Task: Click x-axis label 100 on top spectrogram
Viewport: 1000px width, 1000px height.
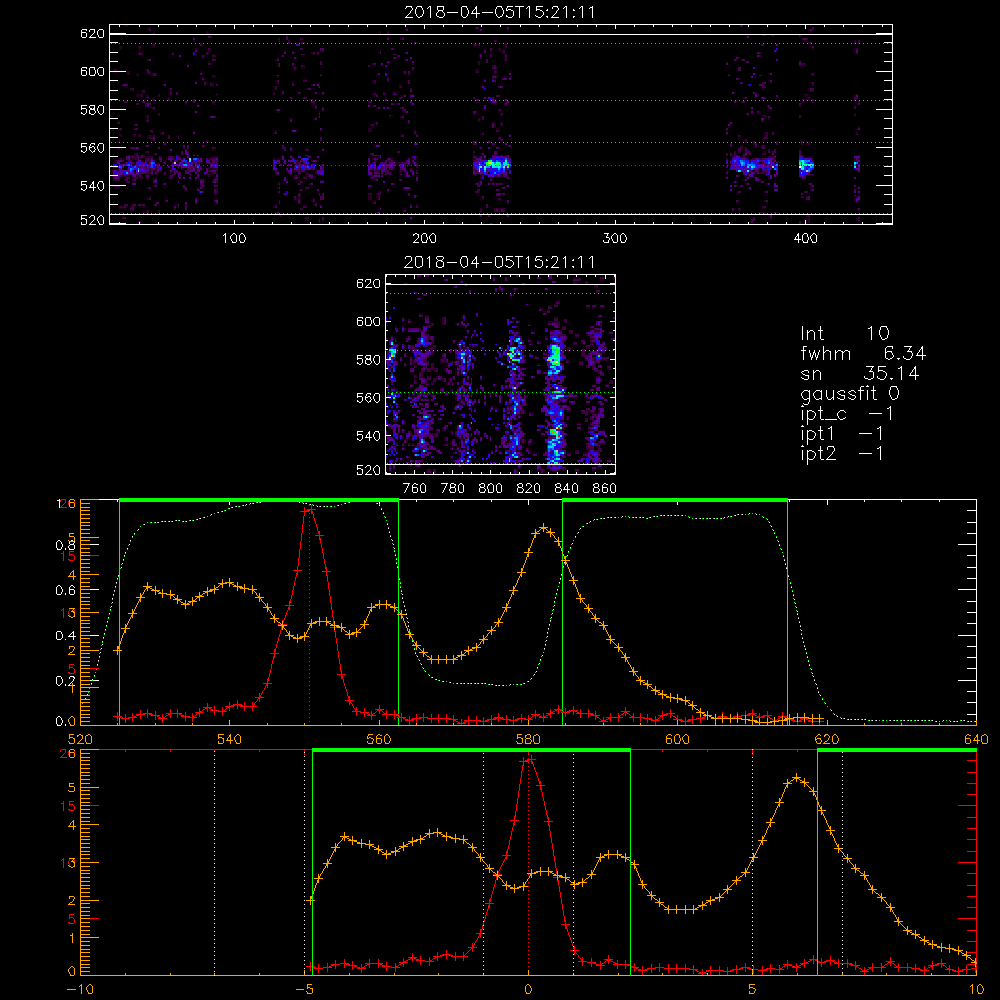Action: (x=233, y=239)
